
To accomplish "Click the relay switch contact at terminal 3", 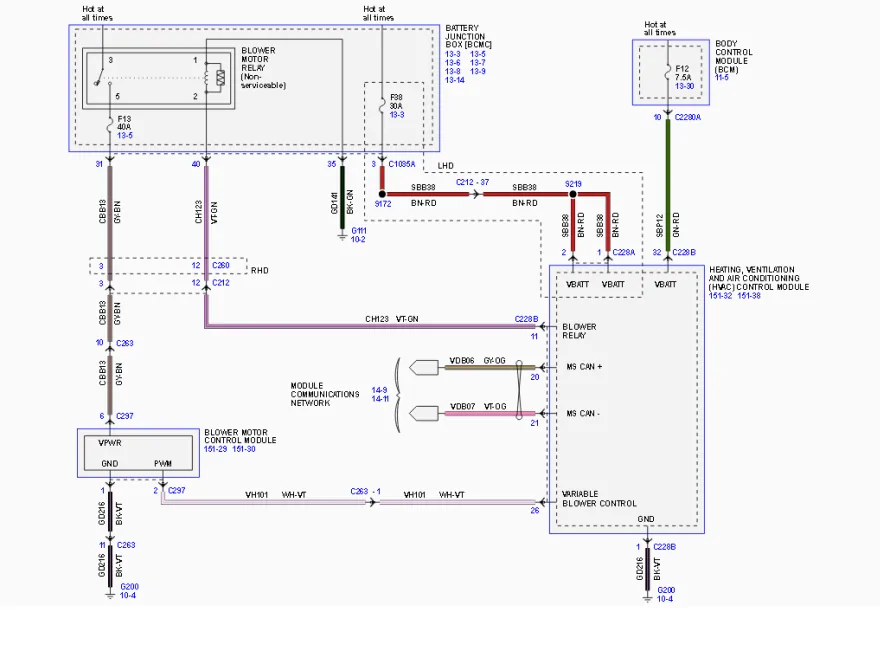I will tap(100, 77).
